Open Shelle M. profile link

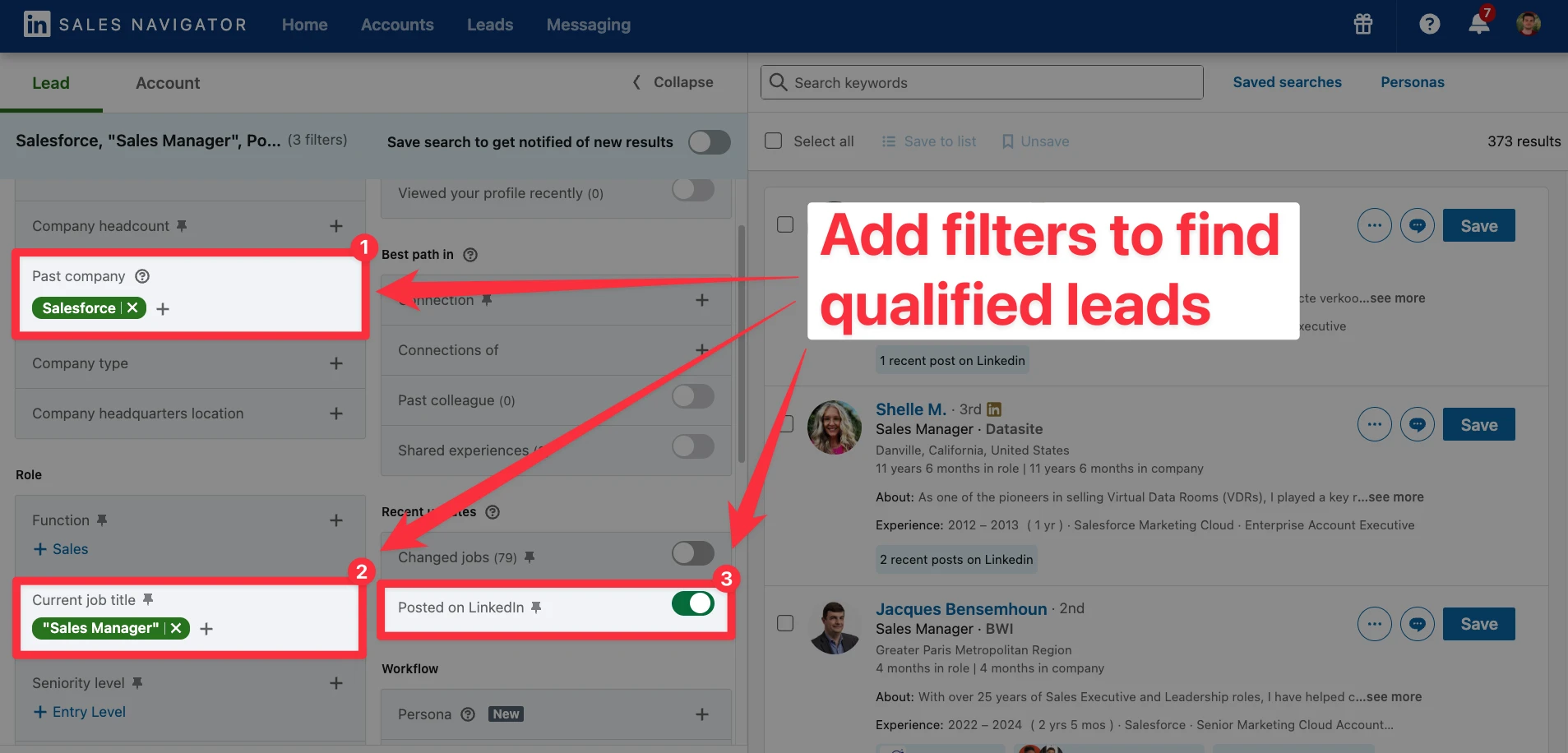click(911, 409)
